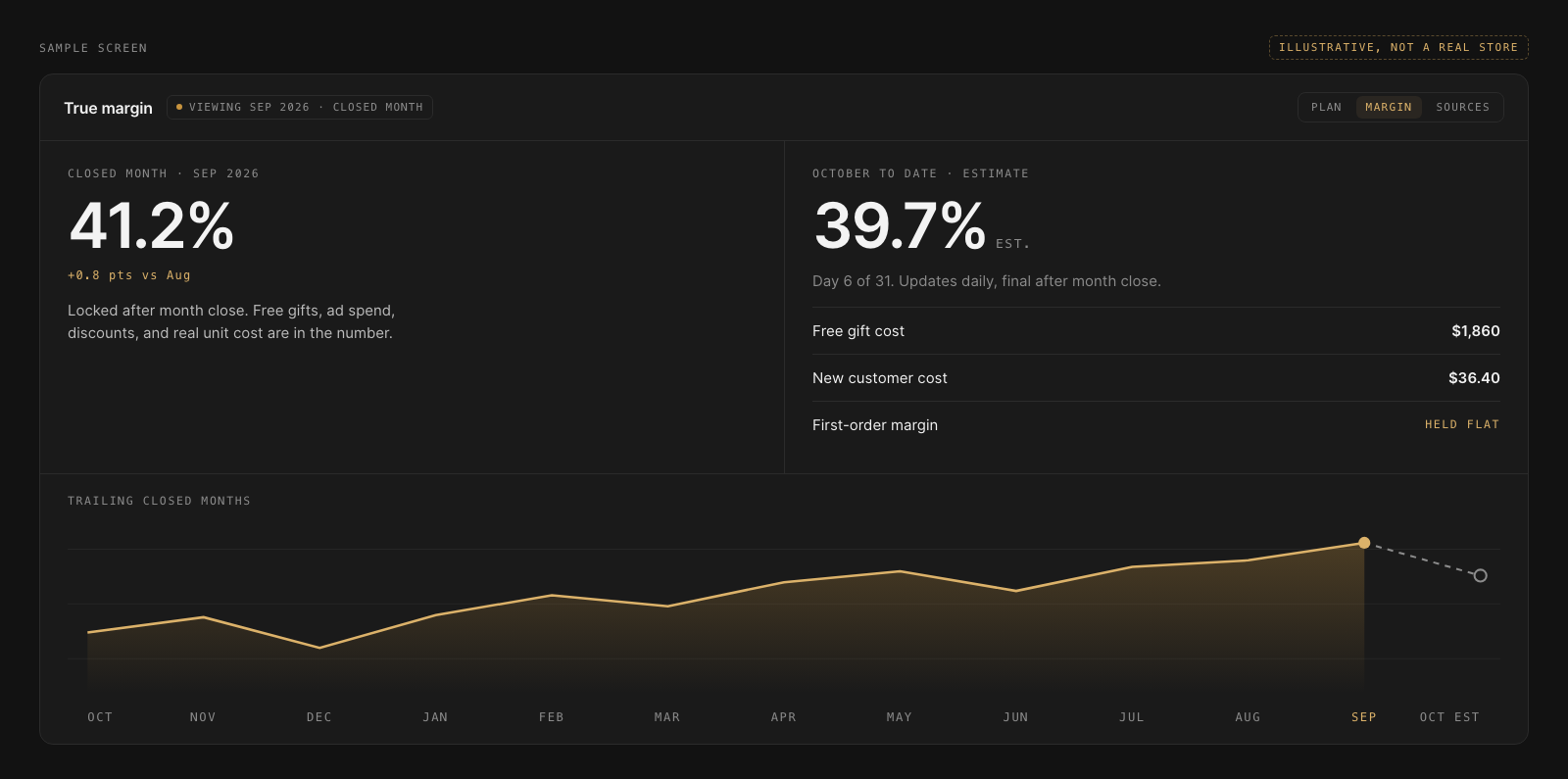Open the Sources tab
This screenshot has height=779, width=1568.
[x=1462, y=108]
